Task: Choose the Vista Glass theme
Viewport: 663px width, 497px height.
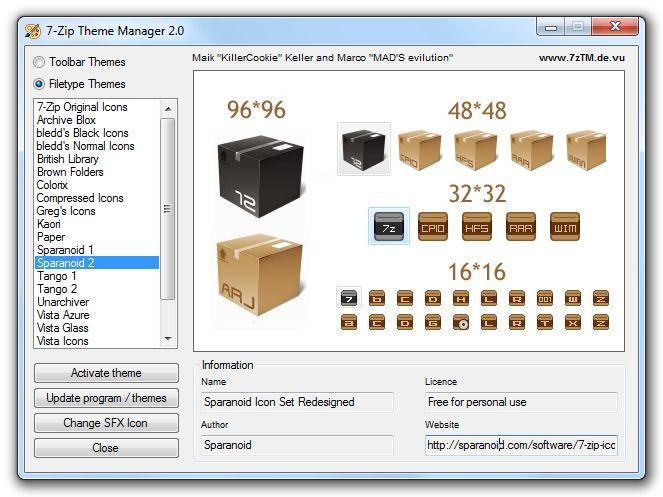Action: click(x=63, y=328)
